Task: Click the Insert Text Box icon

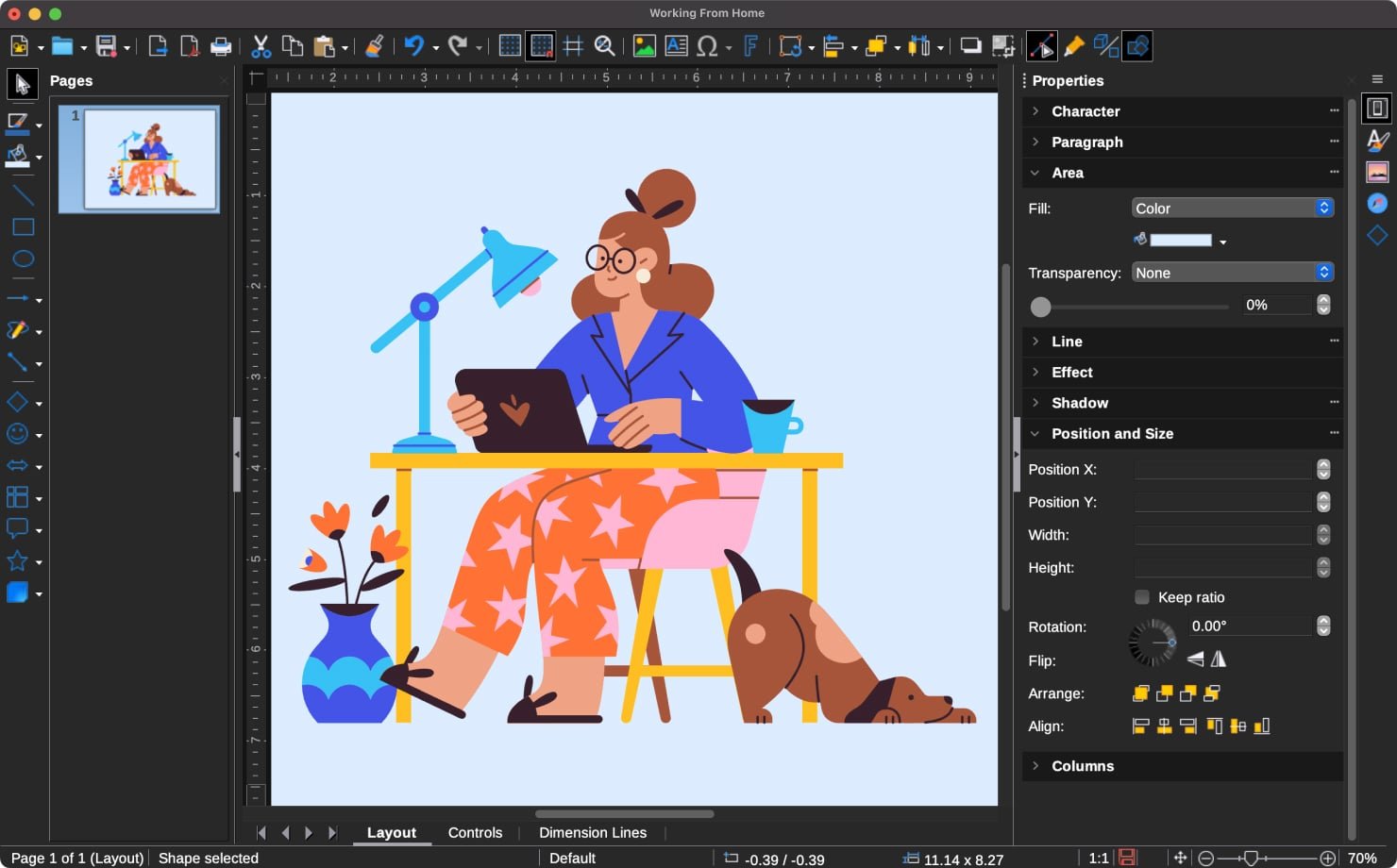Action: point(676,46)
